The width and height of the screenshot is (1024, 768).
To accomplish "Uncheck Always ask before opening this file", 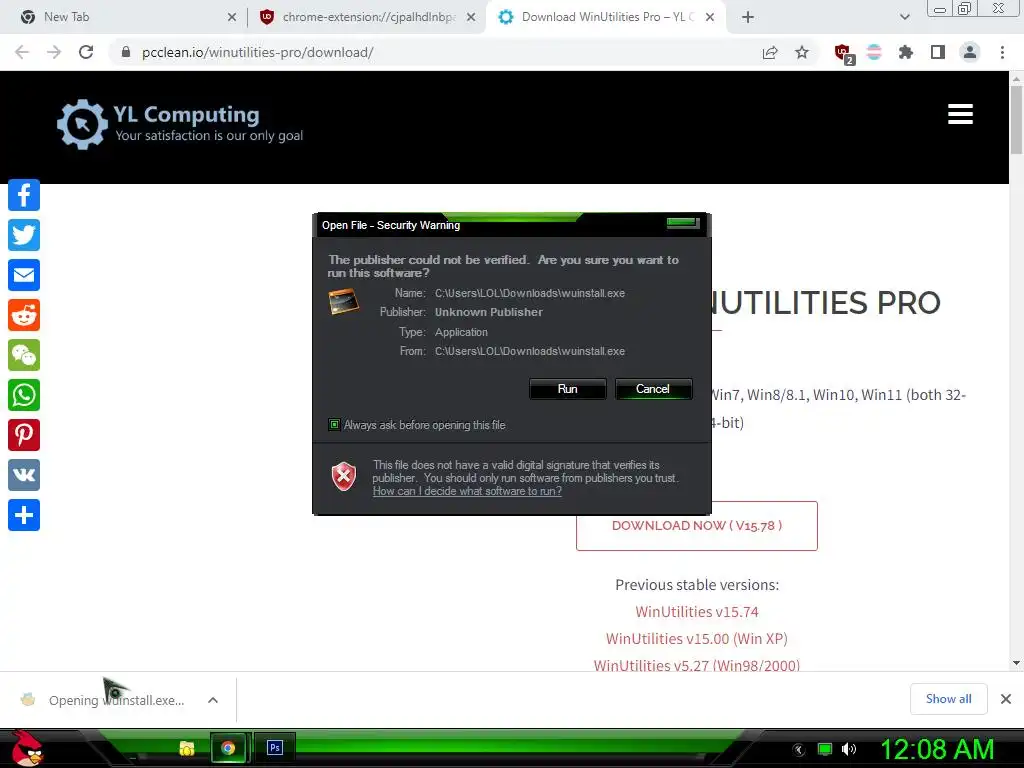I will point(334,425).
